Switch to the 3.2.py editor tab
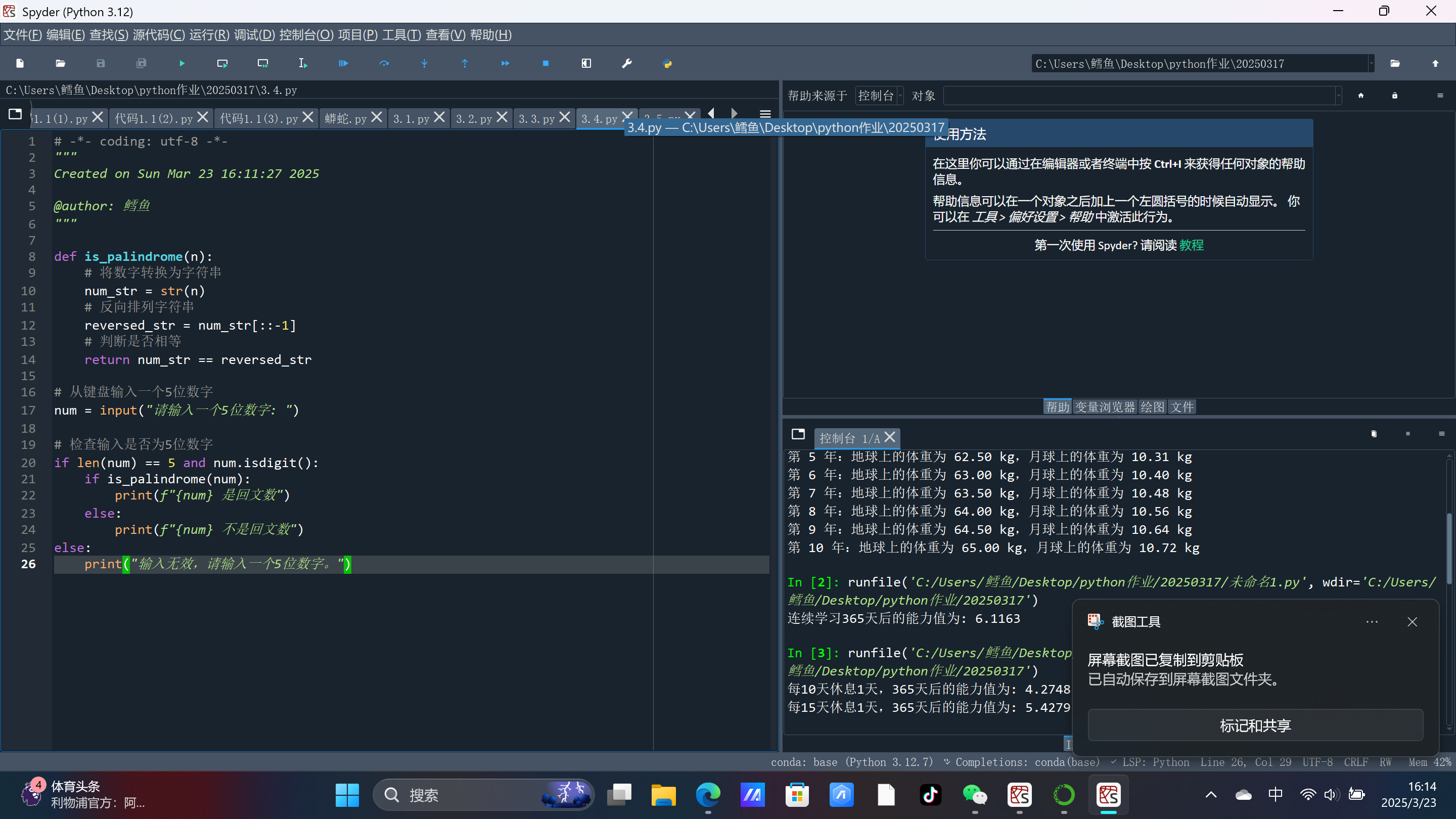 [x=474, y=119]
